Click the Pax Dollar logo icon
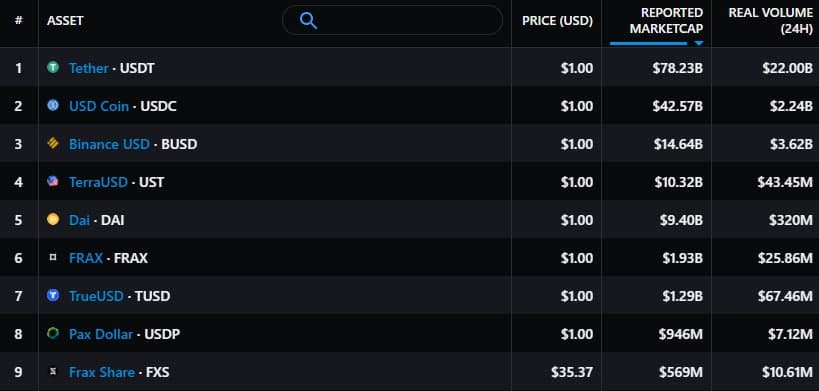Image resolution: width=819 pixels, height=391 pixels. point(53,334)
